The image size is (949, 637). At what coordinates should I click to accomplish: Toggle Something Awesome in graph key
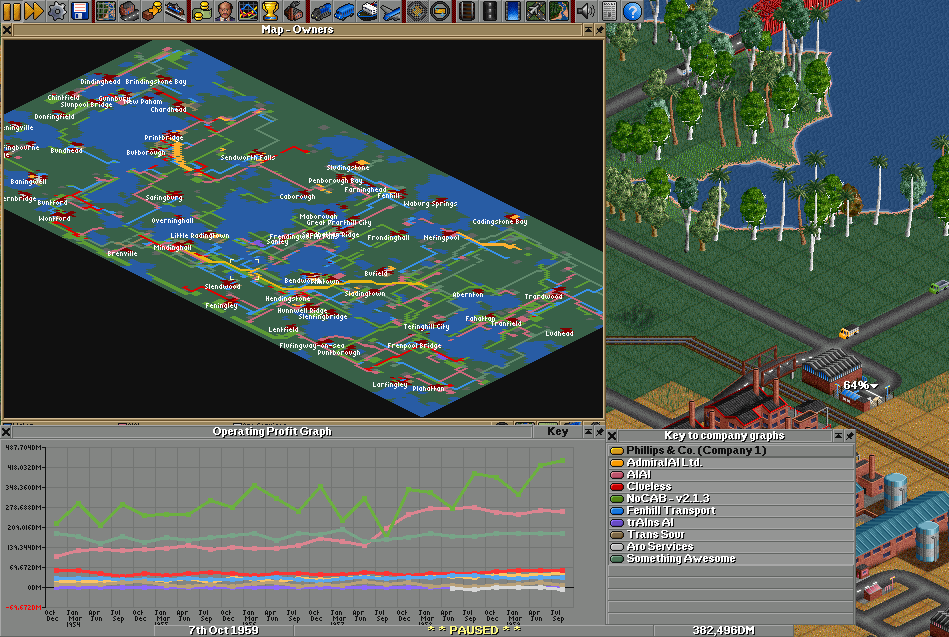(731, 559)
